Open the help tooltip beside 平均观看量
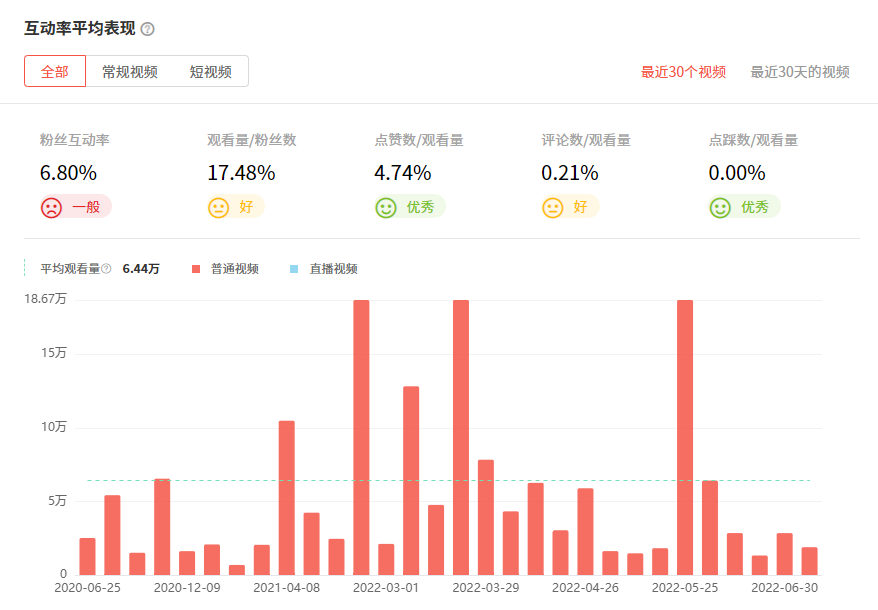The height and width of the screenshot is (610, 878). coord(107,269)
